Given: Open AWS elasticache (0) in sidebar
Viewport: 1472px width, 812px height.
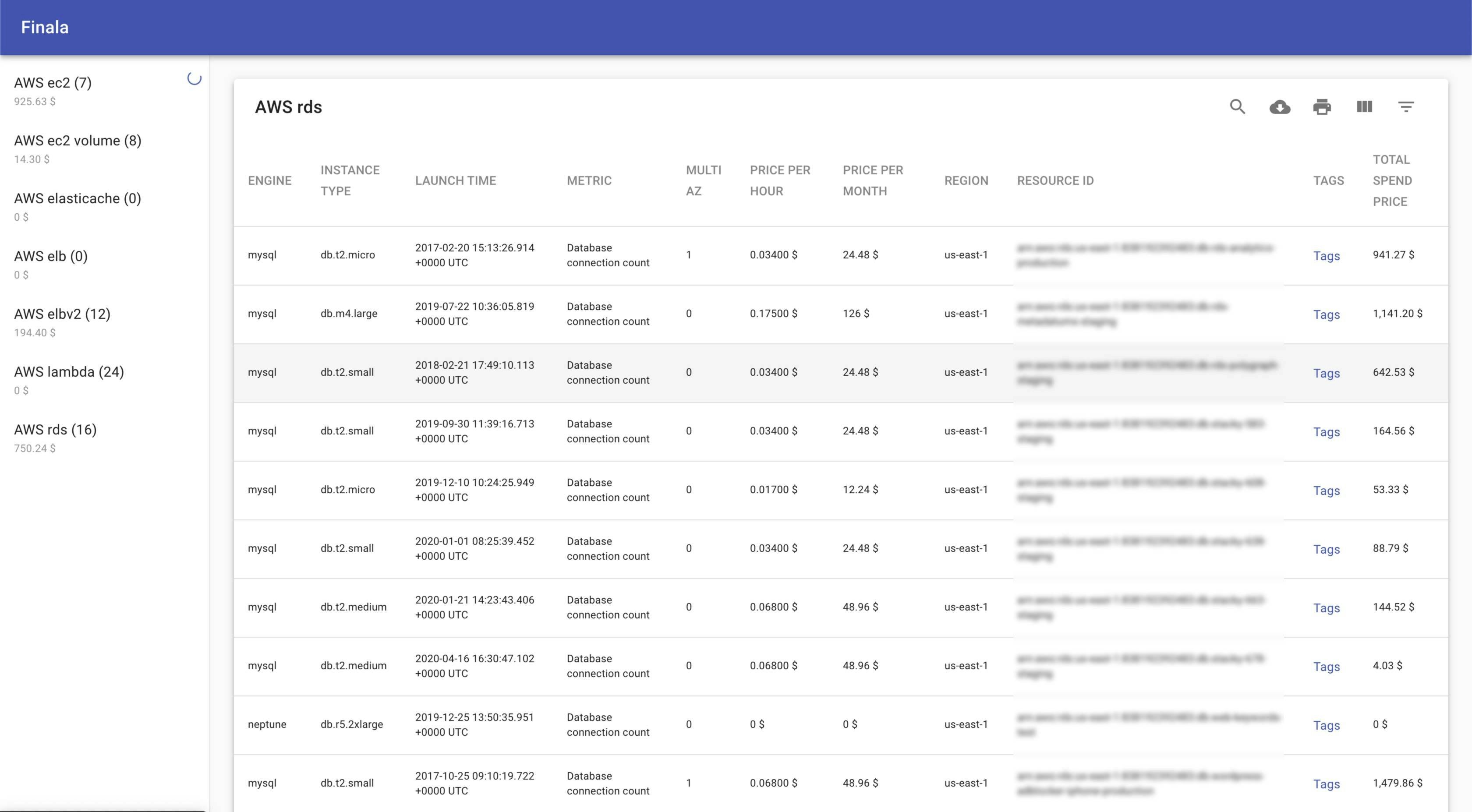Looking at the screenshot, I should point(78,198).
